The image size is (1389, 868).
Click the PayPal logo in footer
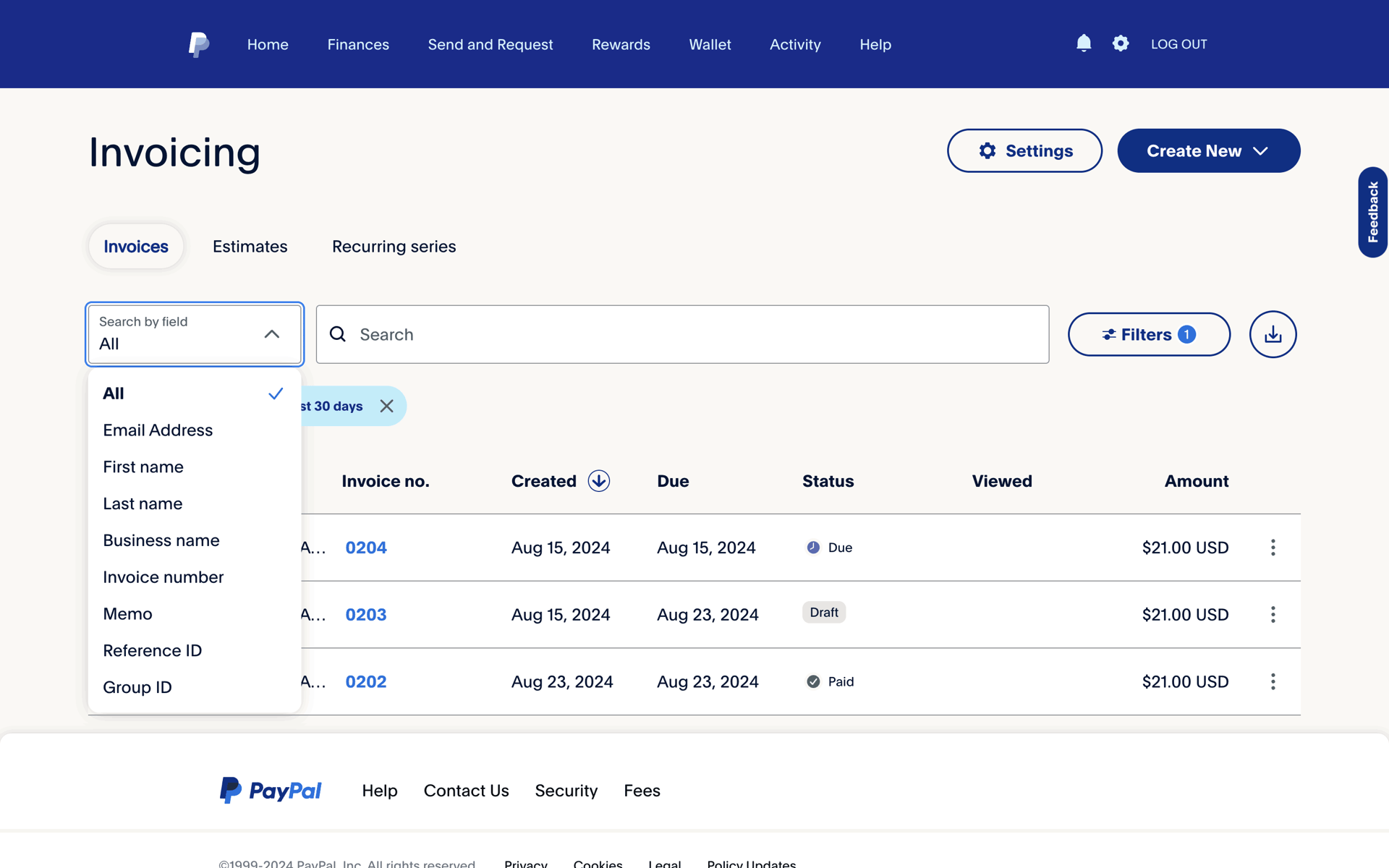click(270, 791)
